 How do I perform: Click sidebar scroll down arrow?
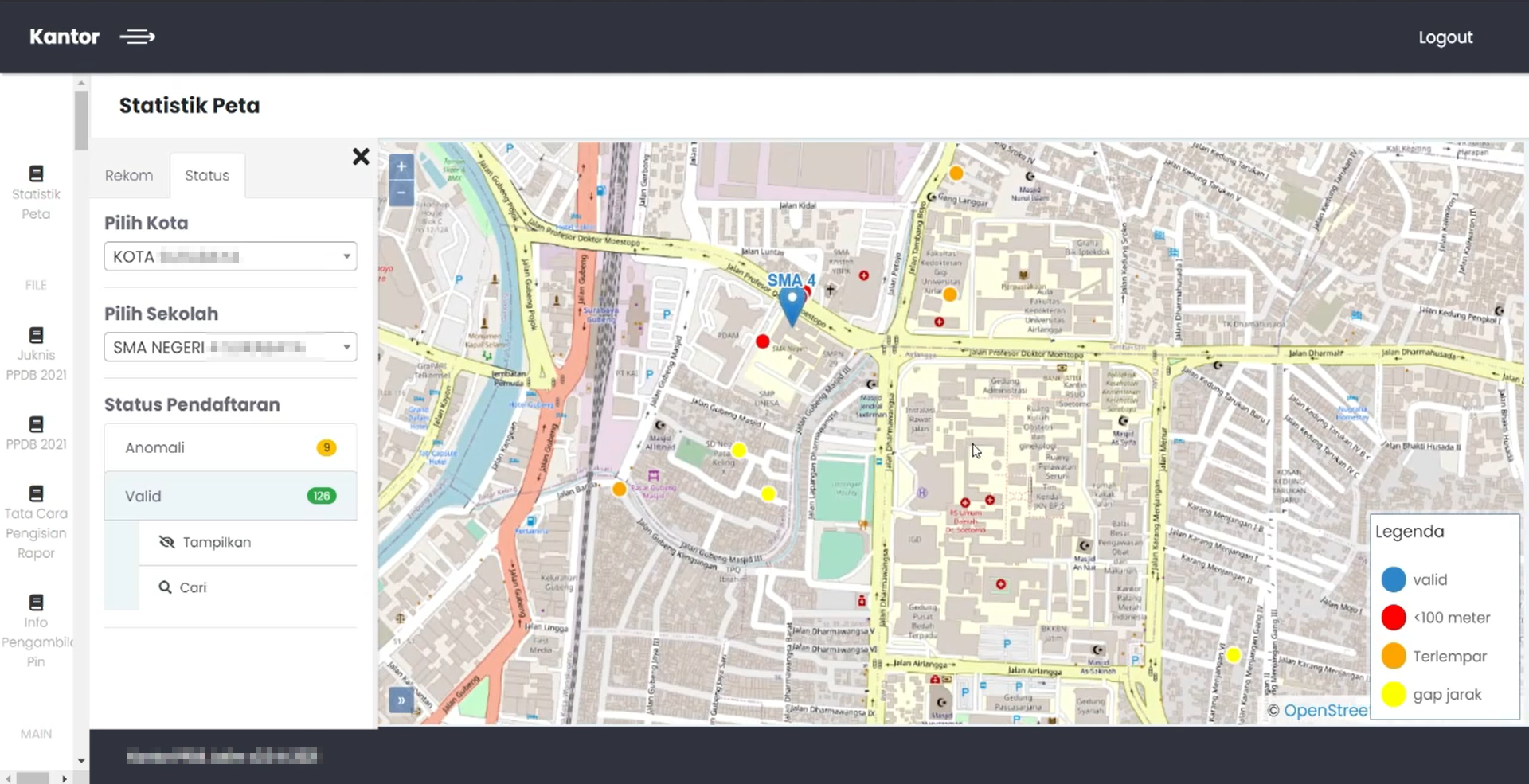[81, 761]
